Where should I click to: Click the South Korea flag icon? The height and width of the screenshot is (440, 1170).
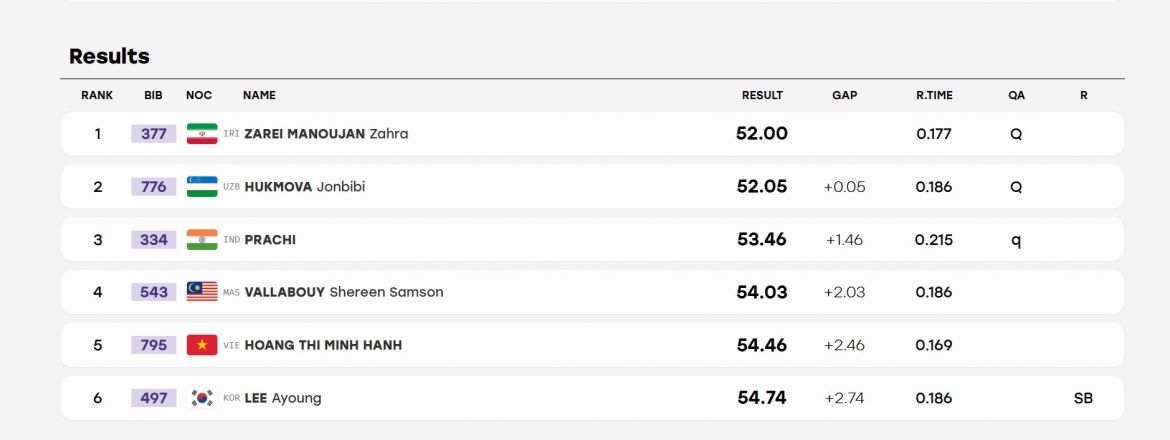(202, 398)
